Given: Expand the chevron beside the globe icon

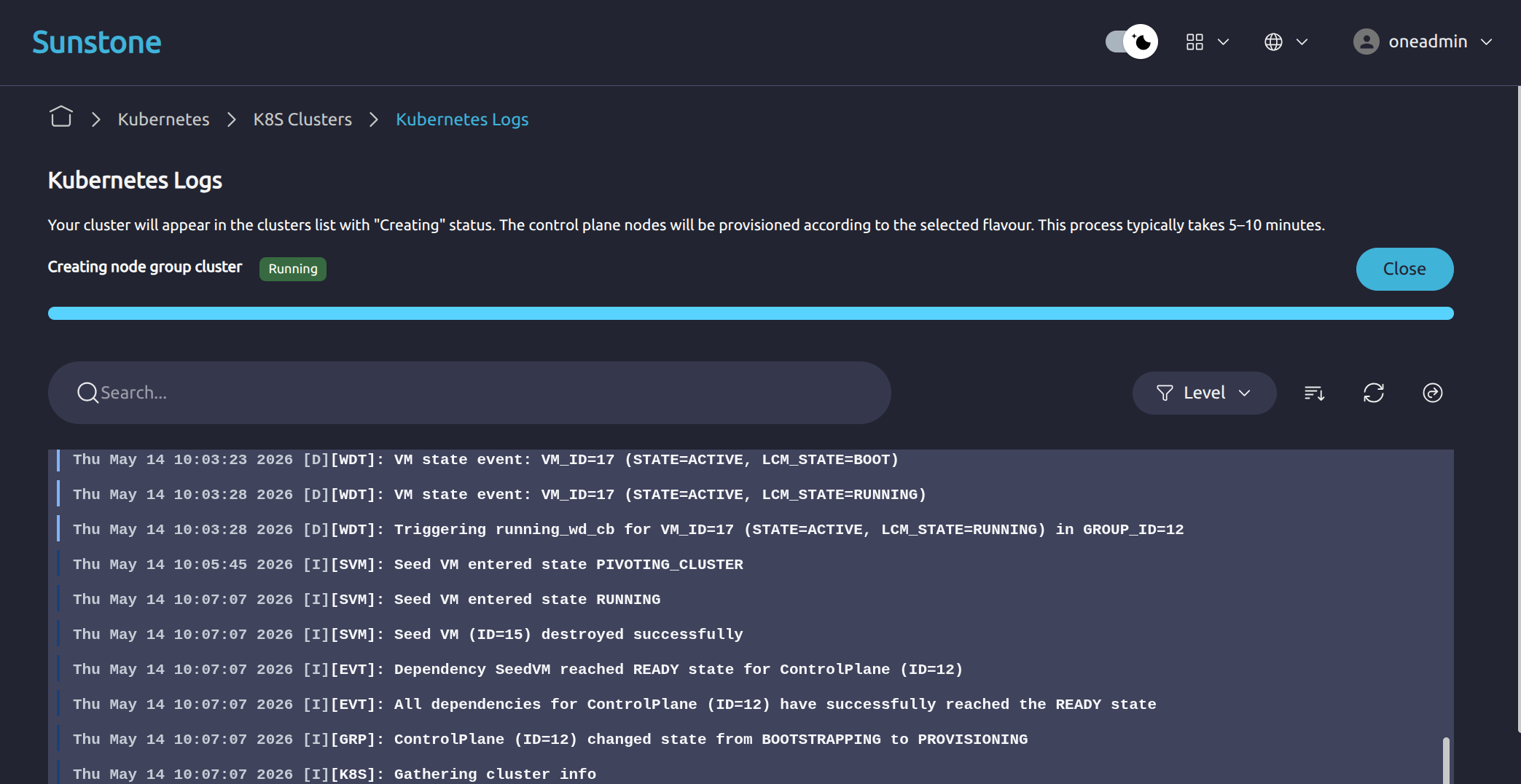Looking at the screenshot, I should click(x=1302, y=42).
